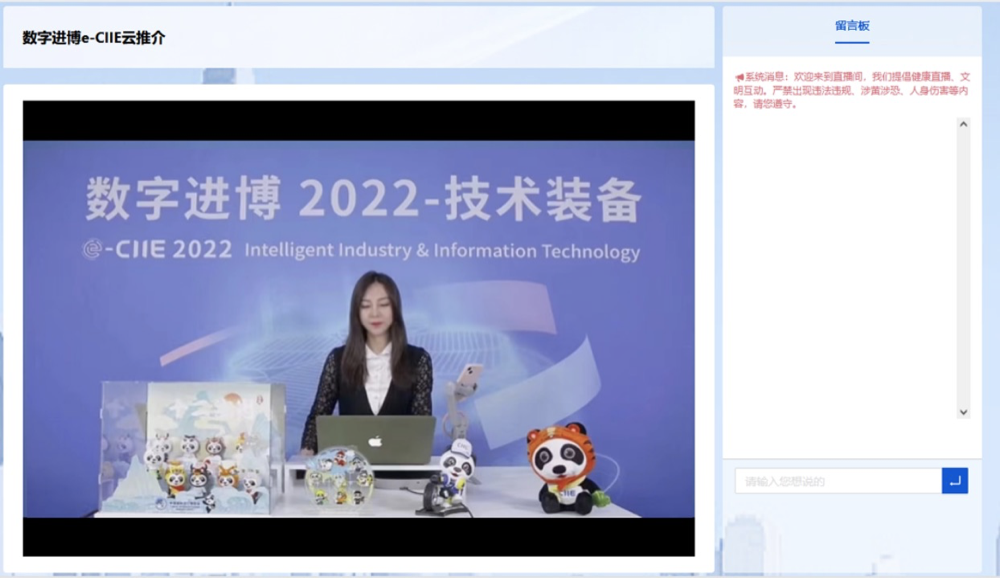Open the 留言板 tab
This screenshot has width=1000, height=578.
[x=852, y=26]
